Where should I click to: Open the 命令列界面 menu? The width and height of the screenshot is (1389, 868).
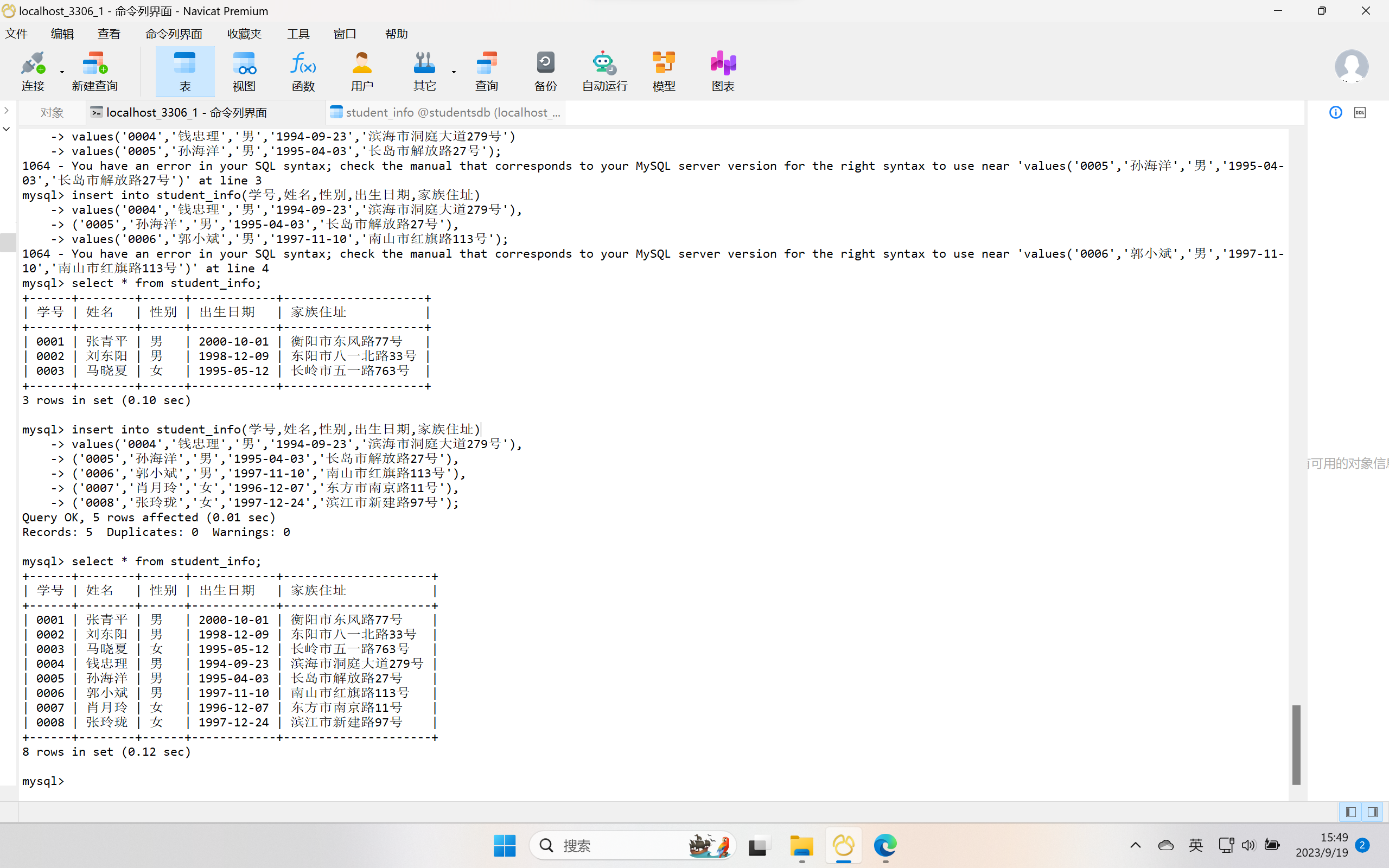[173, 34]
